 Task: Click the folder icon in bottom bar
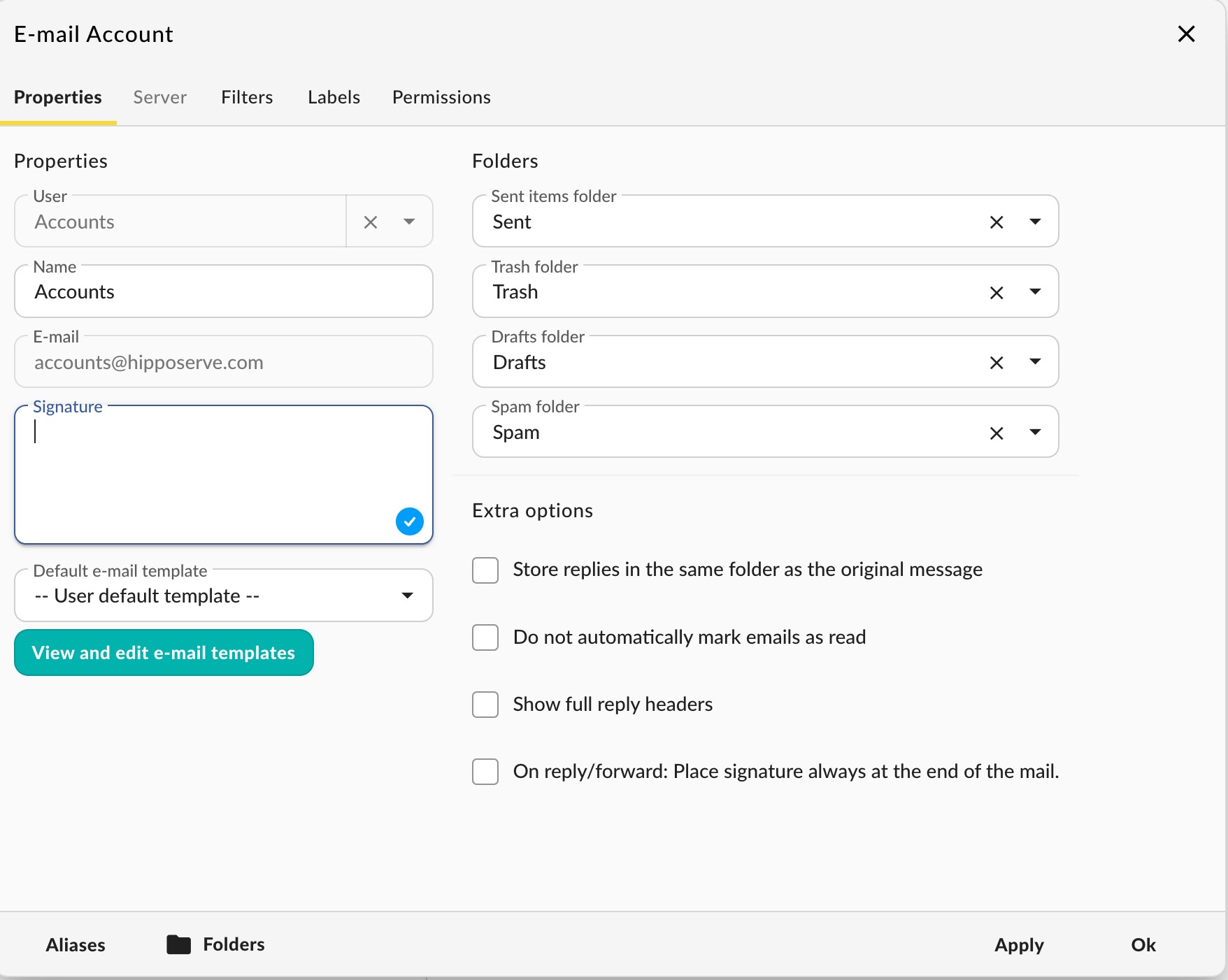(178, 944)
